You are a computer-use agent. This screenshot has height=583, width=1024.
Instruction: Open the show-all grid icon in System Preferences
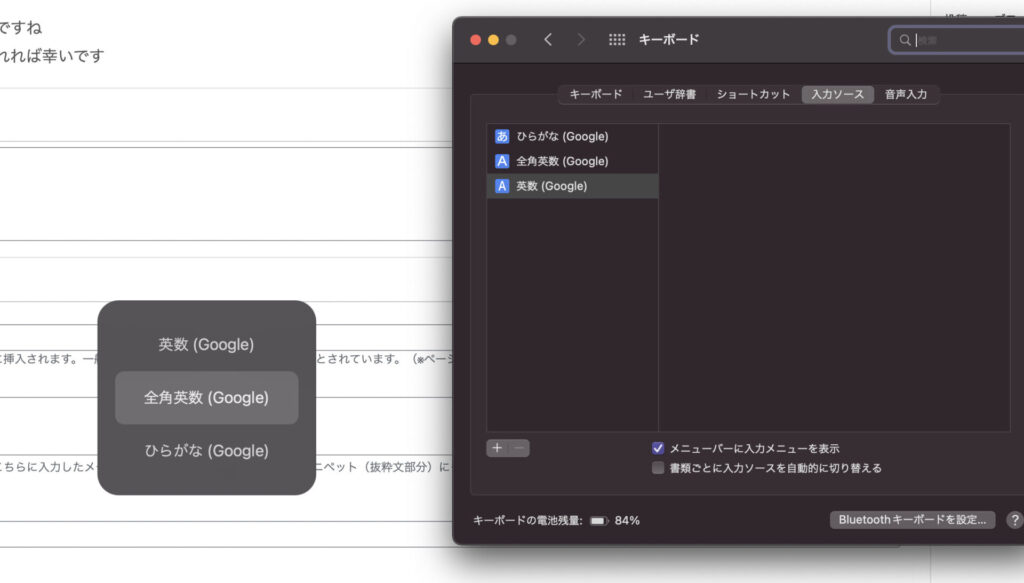(617, 40)
